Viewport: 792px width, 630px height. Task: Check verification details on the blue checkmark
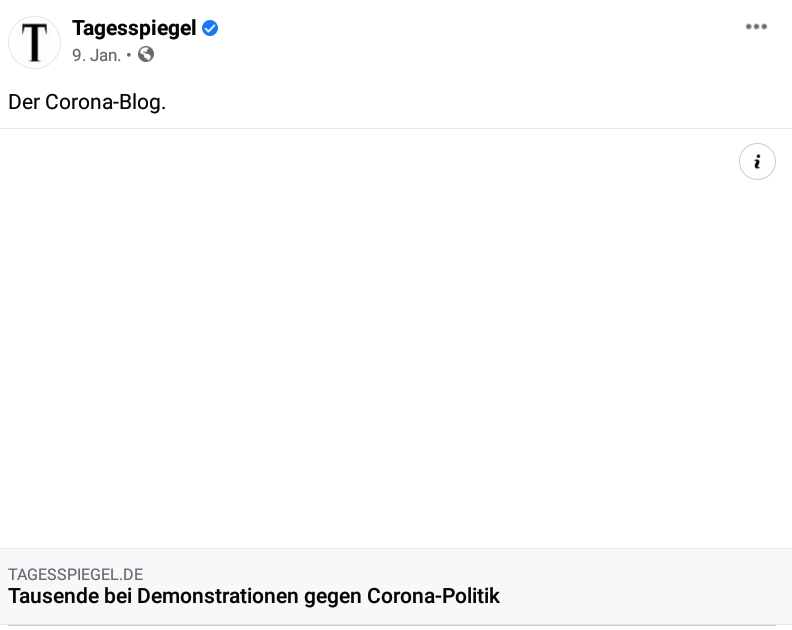(210, 28)
